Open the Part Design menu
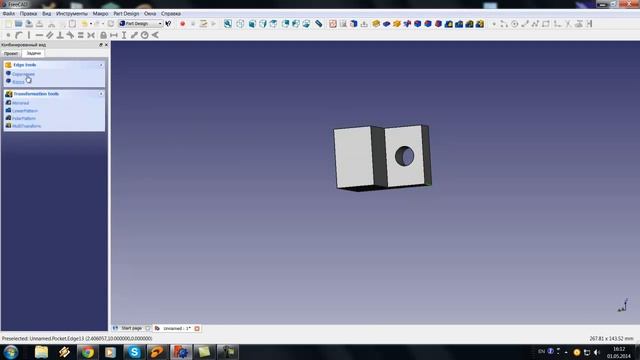Image resolution: width=640 pixels, height=360 pixels. pyautogui.click(x=126, y=13)
